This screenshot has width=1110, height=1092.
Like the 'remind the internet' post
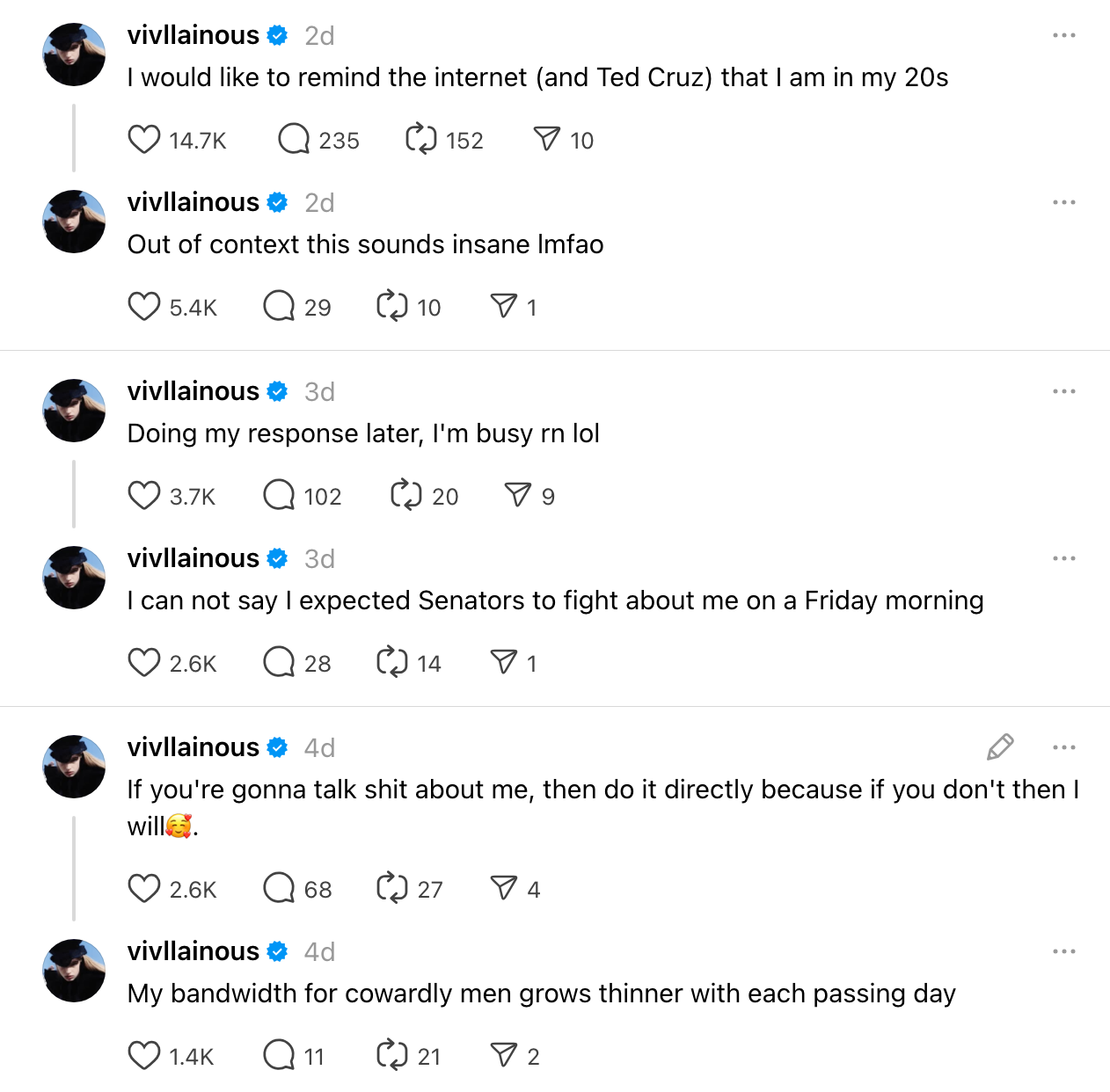click(144, 140)
